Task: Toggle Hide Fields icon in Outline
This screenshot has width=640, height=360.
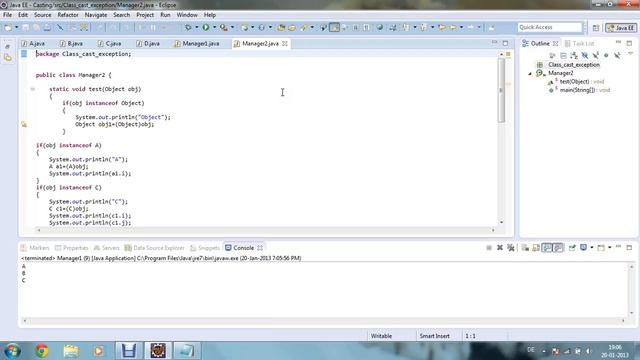Action: click(585, 55)
